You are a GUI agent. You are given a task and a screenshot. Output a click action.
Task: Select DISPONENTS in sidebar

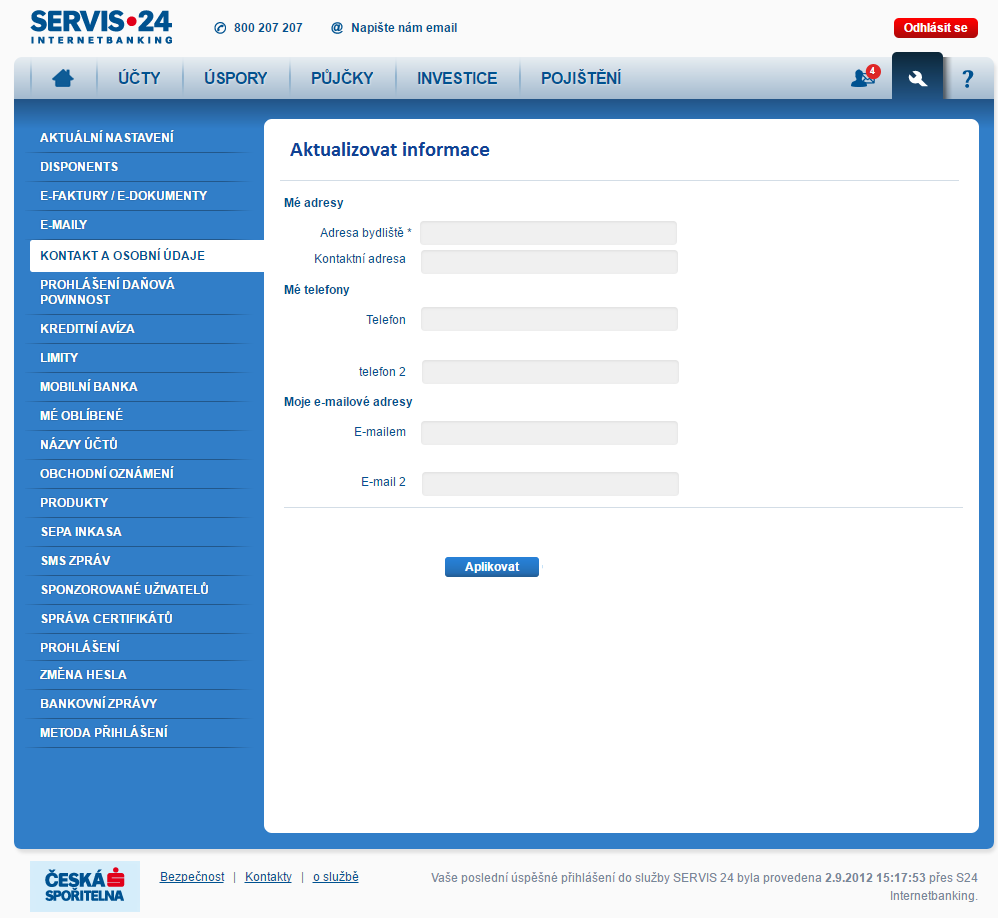click(80, 167)
